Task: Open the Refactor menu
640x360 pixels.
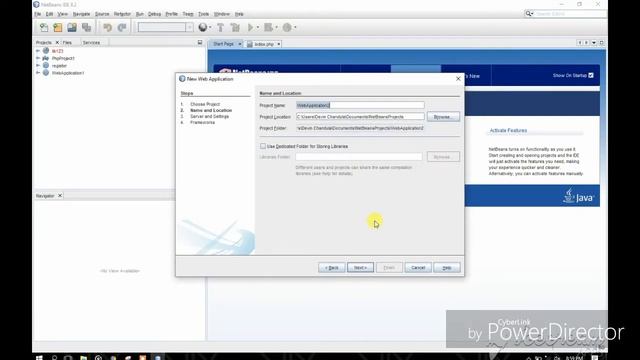Action: tap(122, 14)
